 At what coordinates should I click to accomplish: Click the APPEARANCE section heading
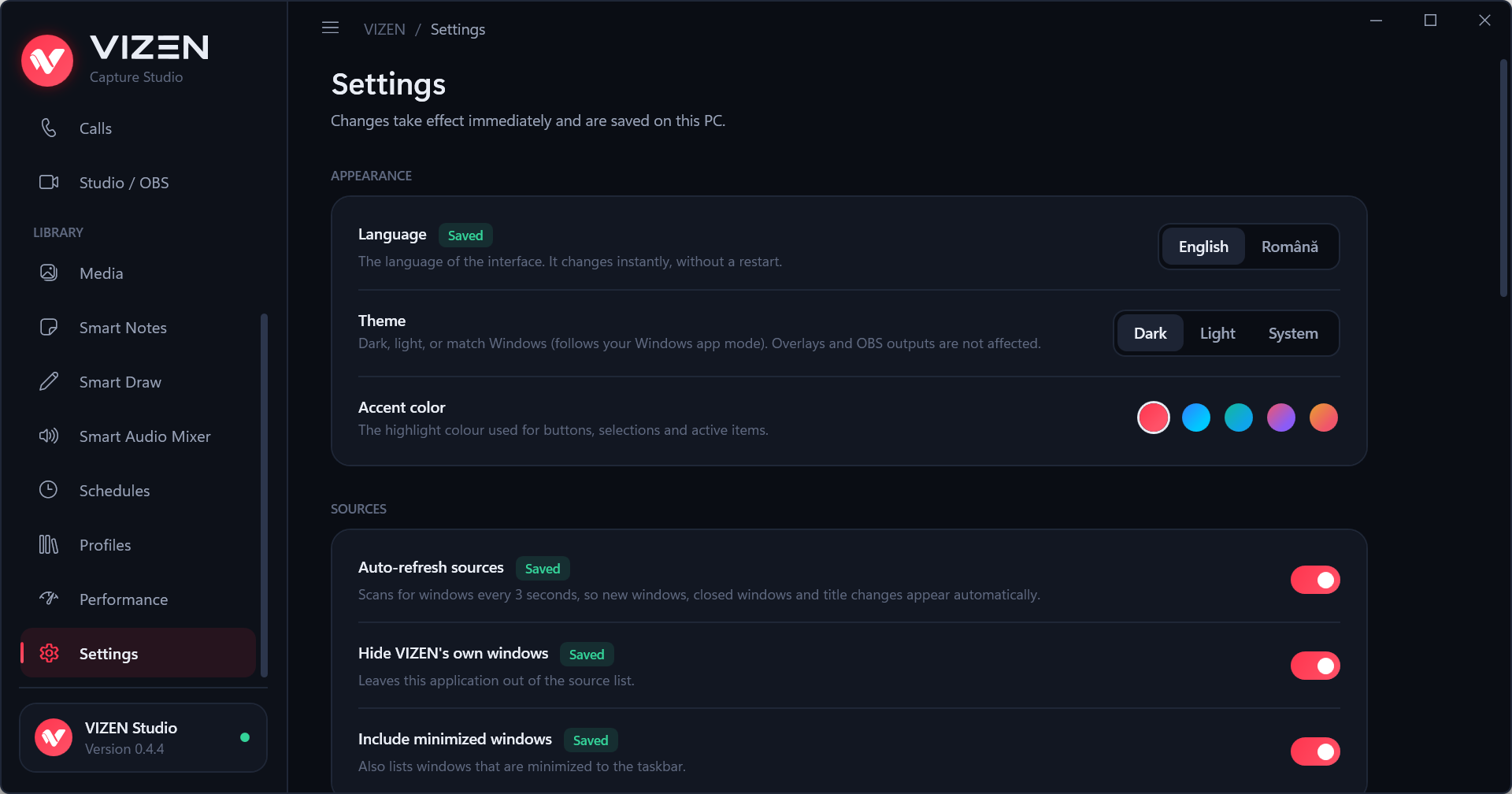[x=371, y=176]
